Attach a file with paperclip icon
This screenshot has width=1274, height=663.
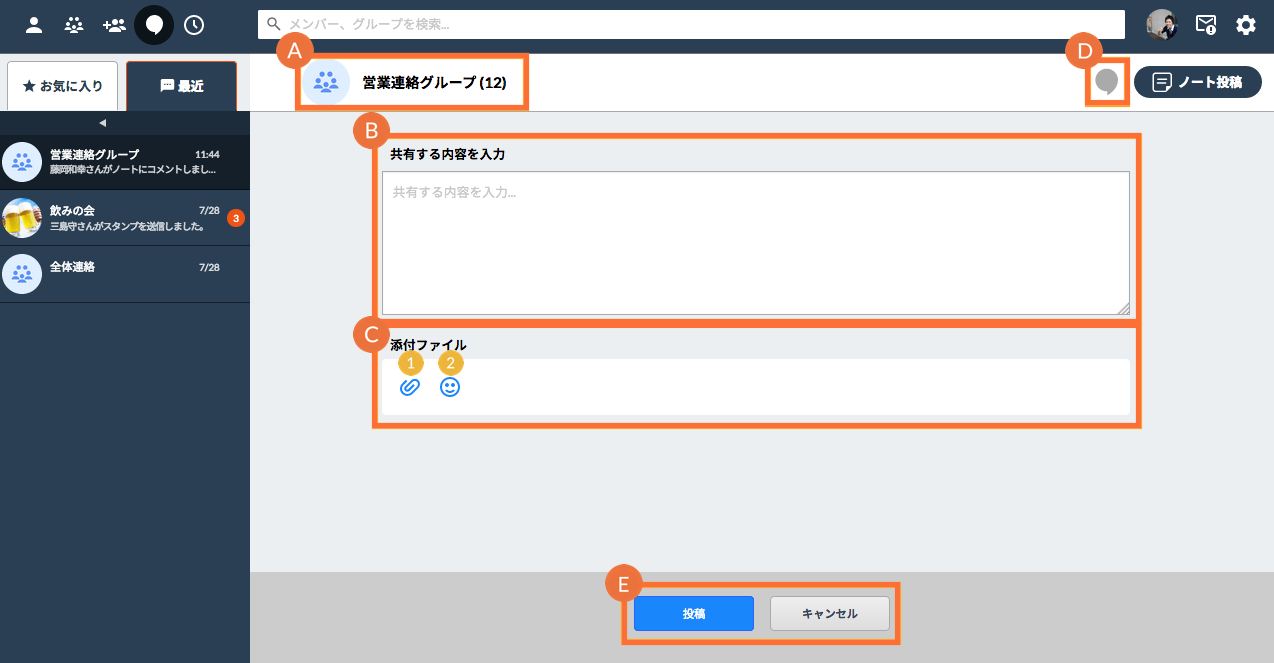click(x=409, y=387)
